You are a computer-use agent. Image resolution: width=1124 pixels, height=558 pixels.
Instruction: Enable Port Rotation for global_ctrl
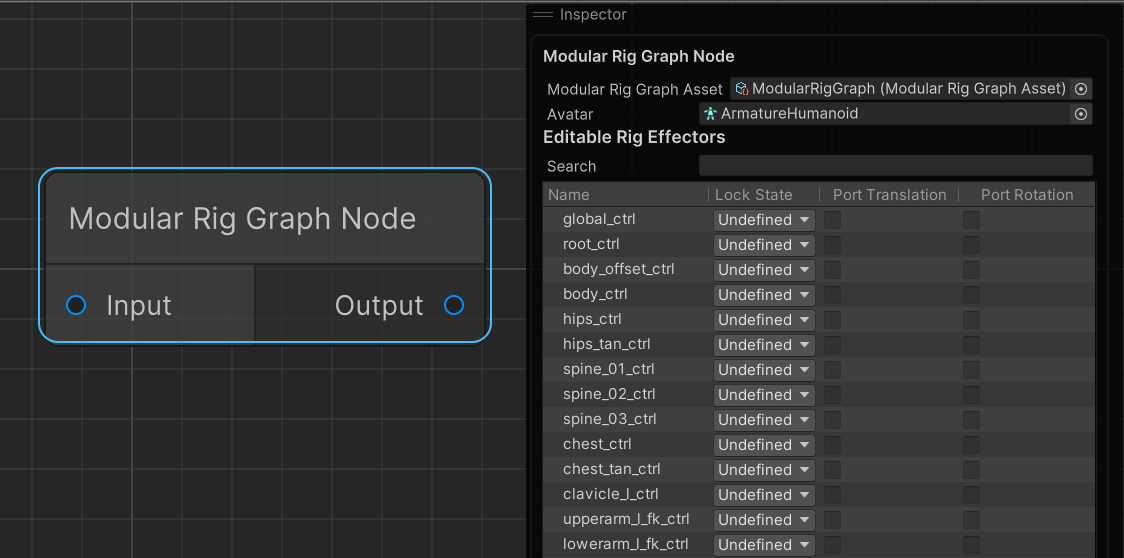click(x=971, y=219)
